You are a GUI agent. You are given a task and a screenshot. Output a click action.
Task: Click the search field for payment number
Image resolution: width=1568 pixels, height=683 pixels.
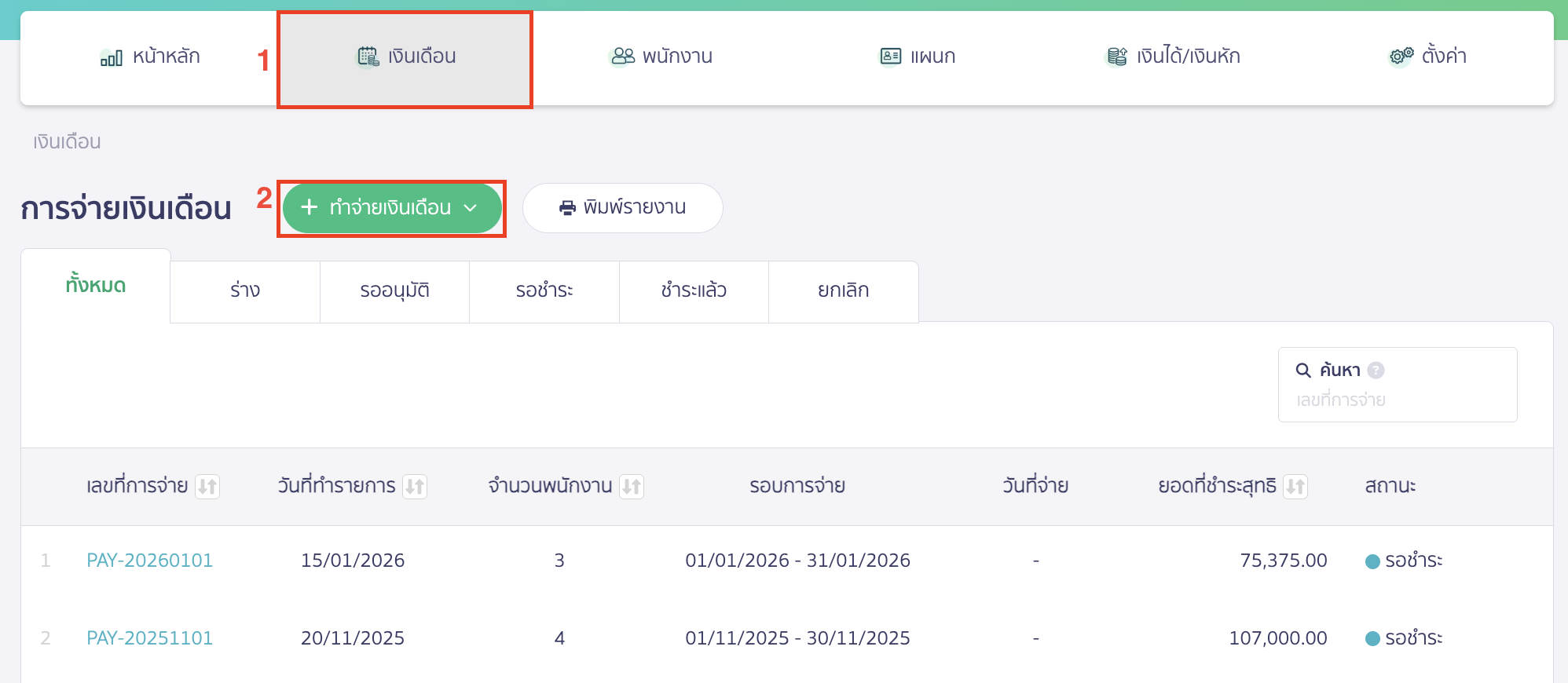coord(1397,400)
